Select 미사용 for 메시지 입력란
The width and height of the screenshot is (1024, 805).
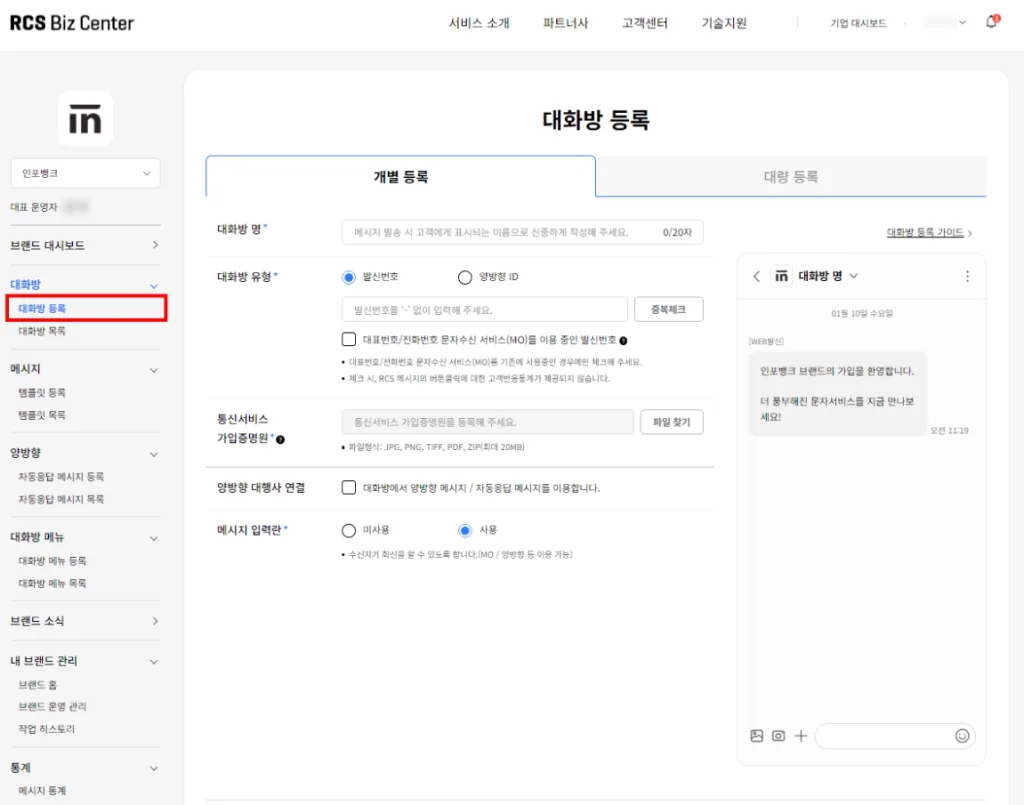point(349,530)
